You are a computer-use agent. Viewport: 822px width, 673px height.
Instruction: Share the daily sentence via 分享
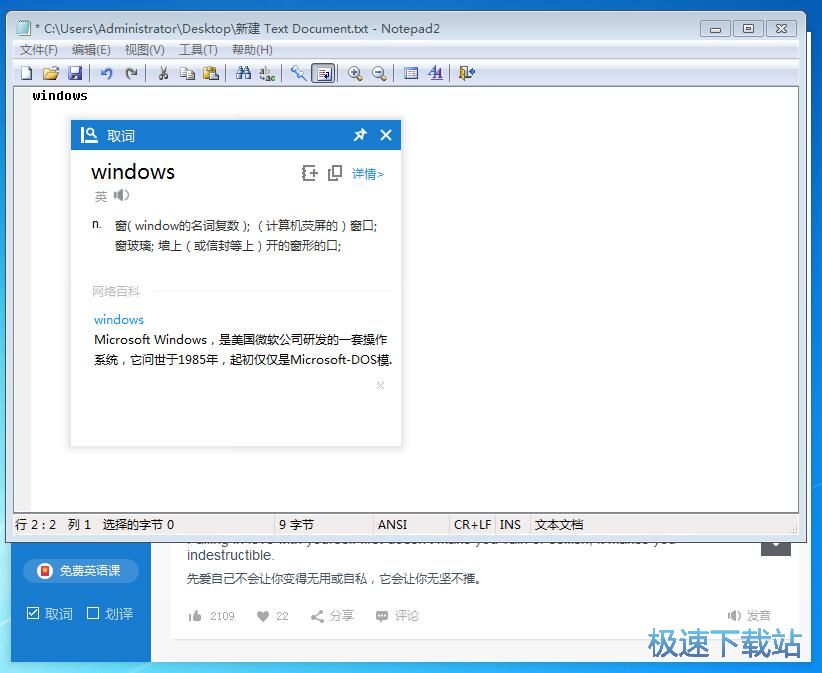coord(333,616)
